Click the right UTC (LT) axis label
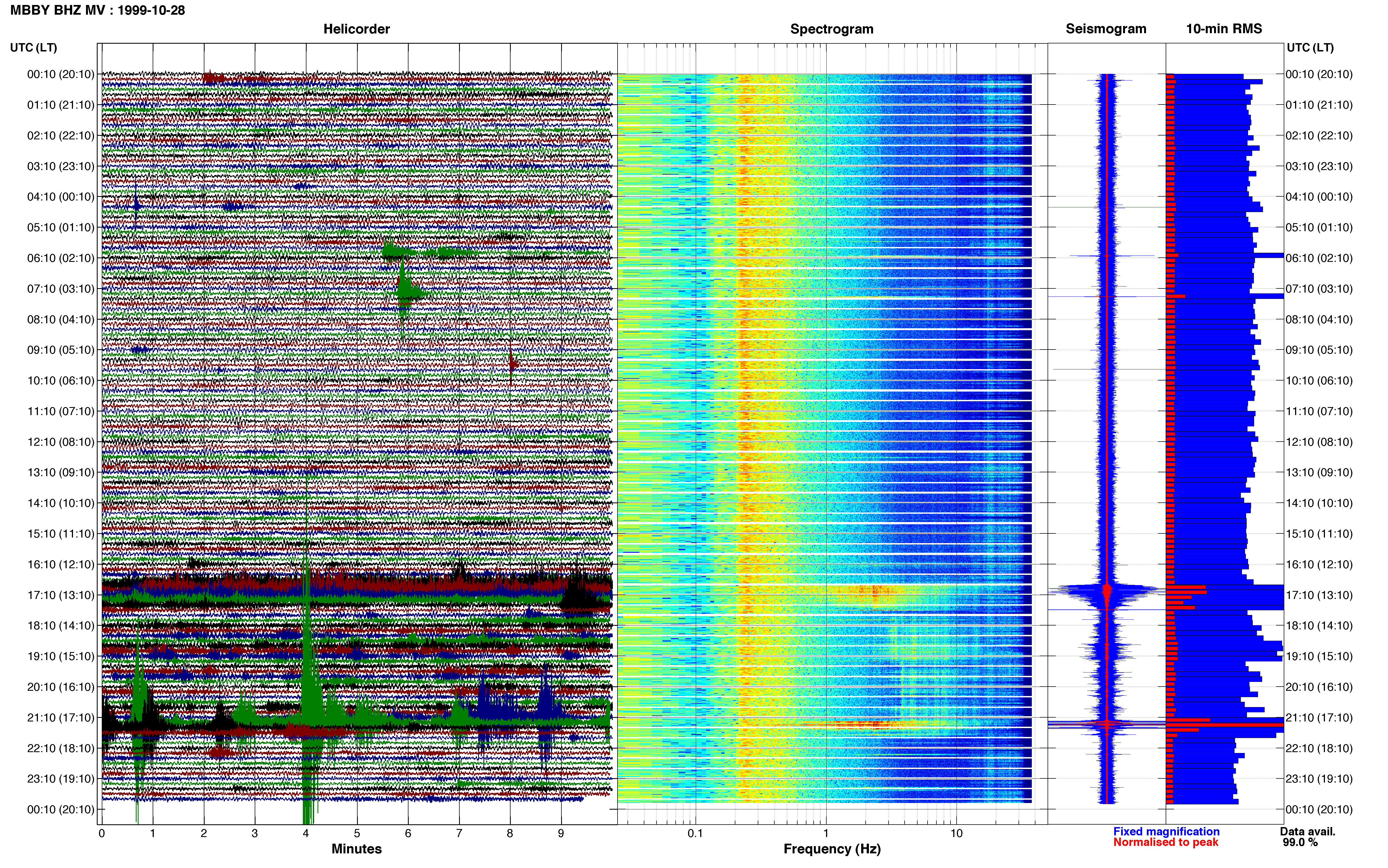Viewport: 1388px width, 868px height. 1310,48
